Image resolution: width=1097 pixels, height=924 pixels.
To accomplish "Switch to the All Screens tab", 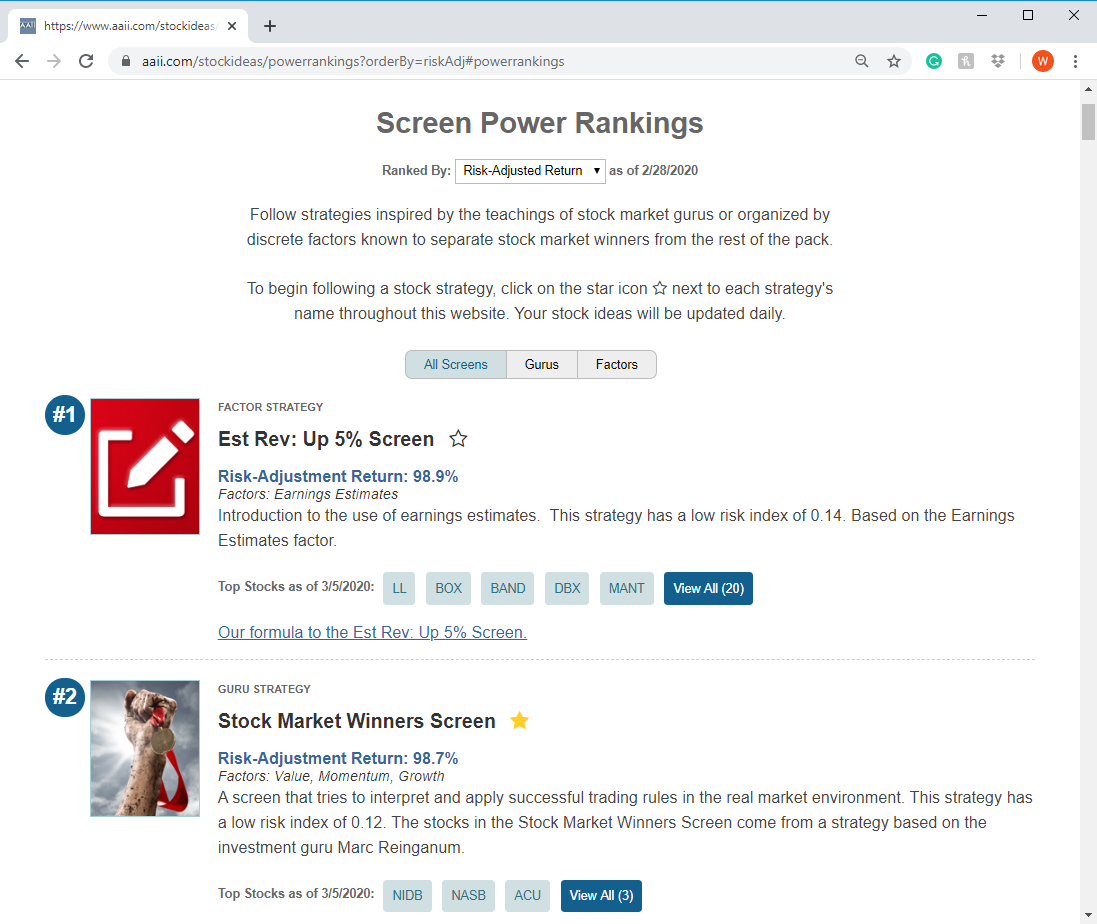I will click(x=455, y=364).
